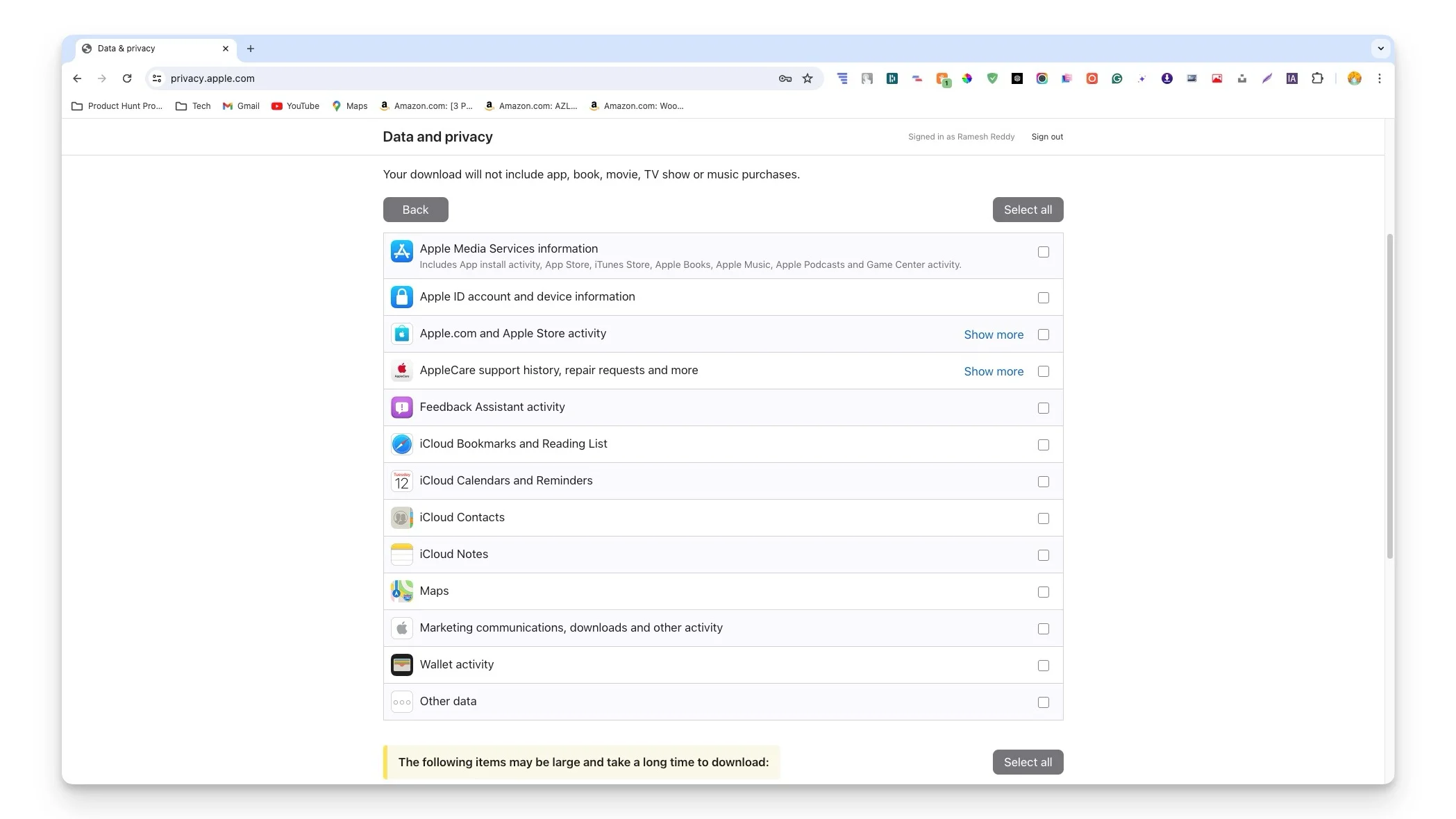Check the Maps data checkbox
The width and height of the screenshot is (1456, 819).
[1044, 592]
